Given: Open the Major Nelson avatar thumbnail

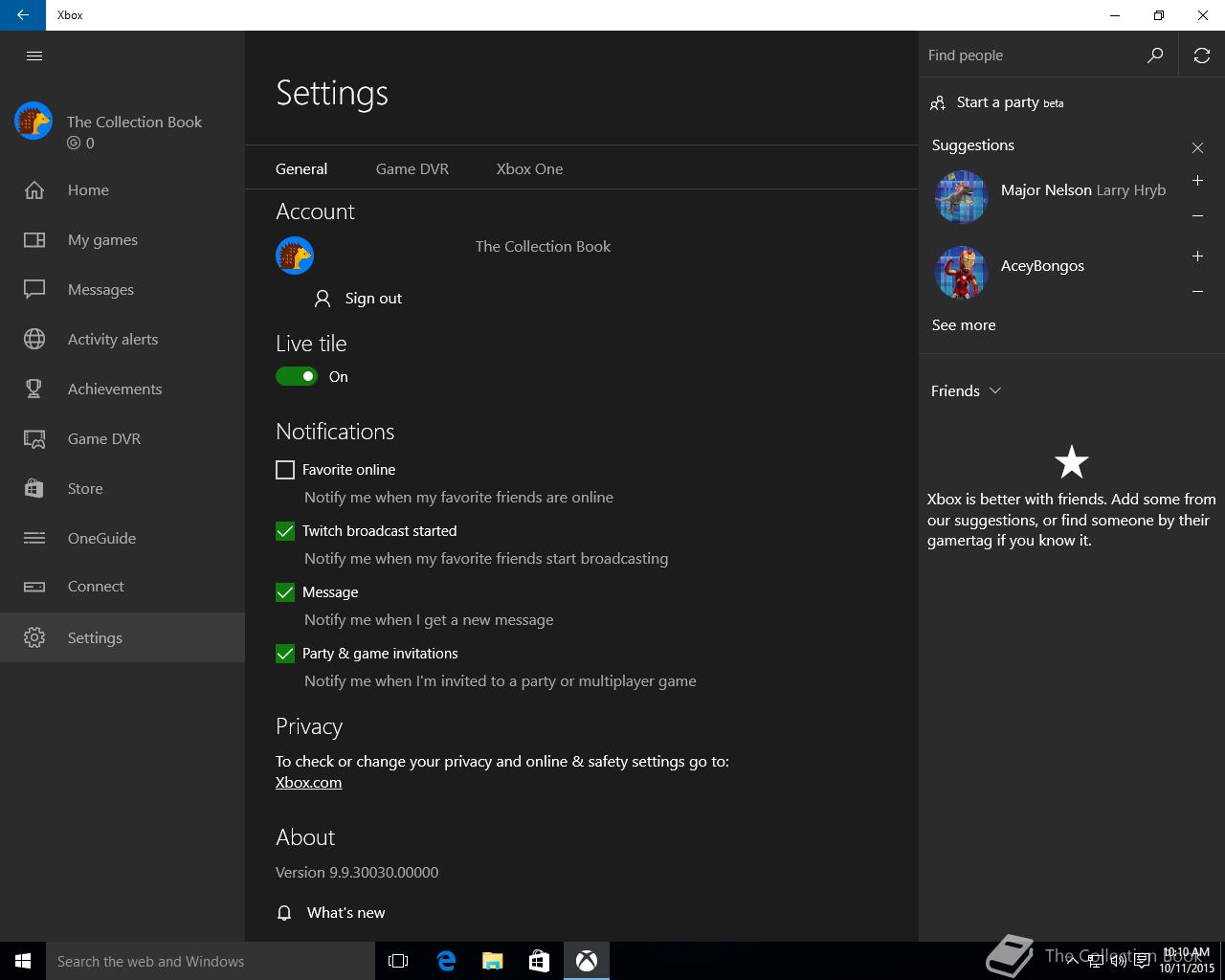Looking at the screenshot, I should click(x=961, y=197).
